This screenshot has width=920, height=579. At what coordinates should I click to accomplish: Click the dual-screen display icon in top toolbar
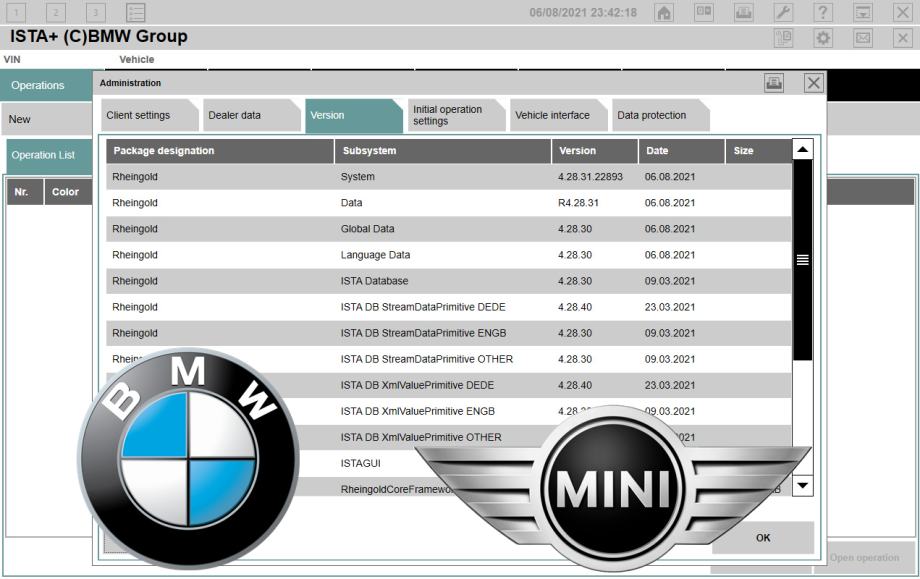pos(703,12)
